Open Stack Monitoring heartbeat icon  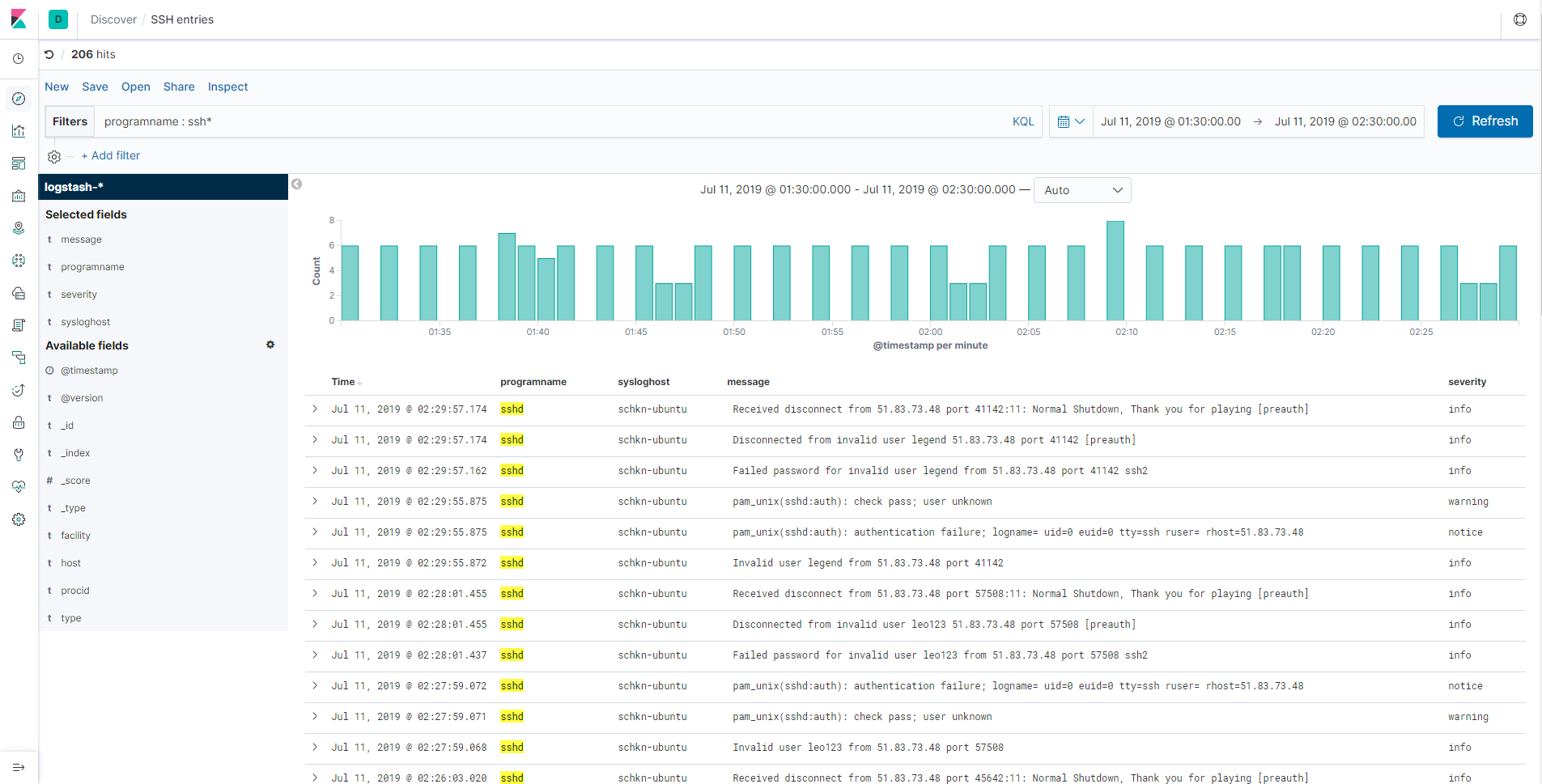pos(19,486)
